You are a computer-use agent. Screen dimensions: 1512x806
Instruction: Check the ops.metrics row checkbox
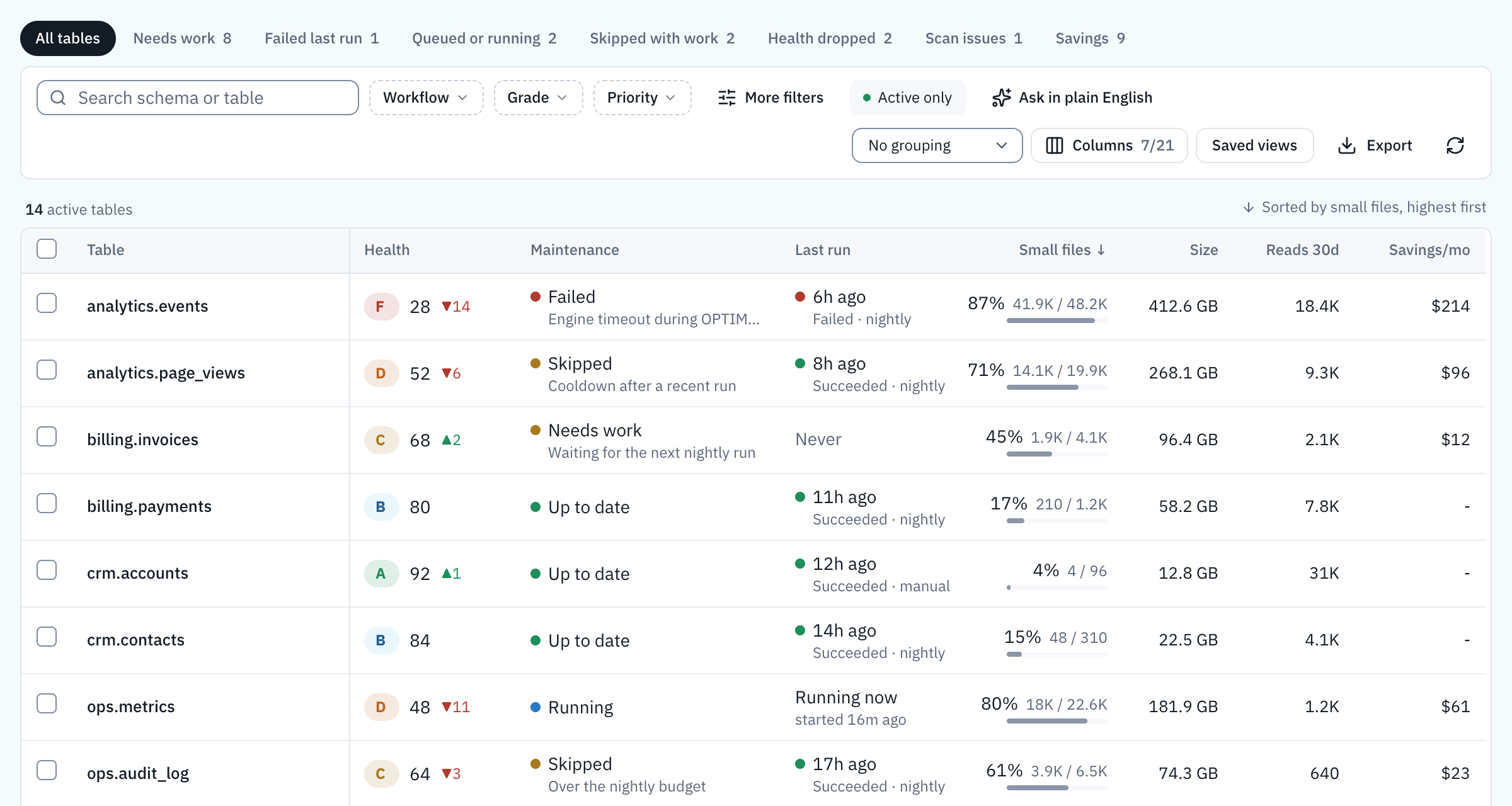coord(47,703)
